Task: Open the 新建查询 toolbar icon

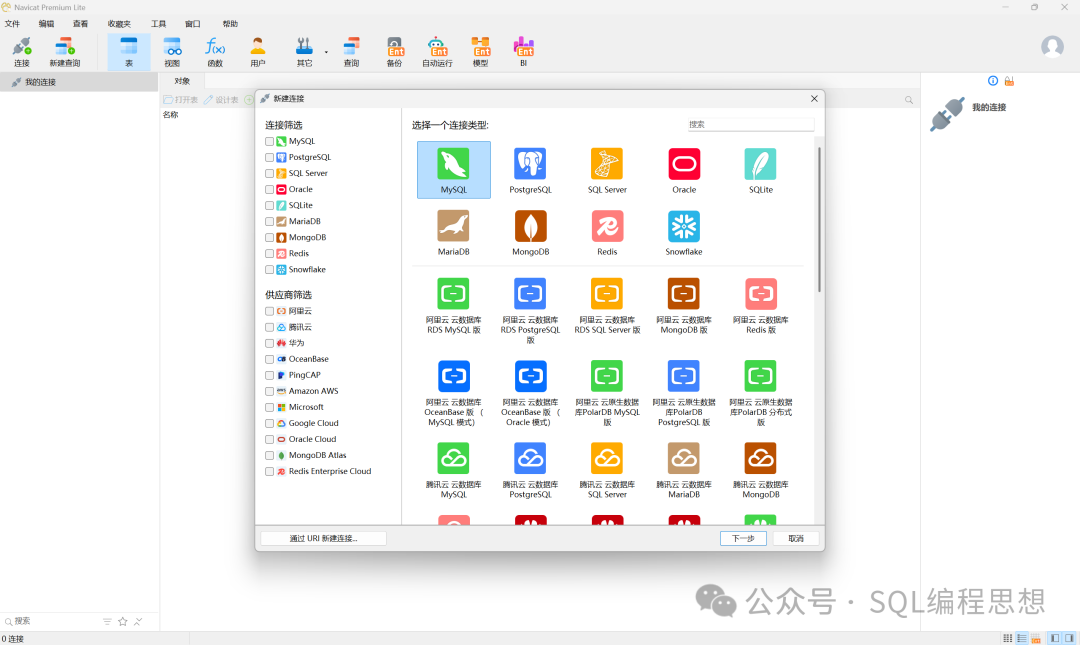Action: point(65,51)
